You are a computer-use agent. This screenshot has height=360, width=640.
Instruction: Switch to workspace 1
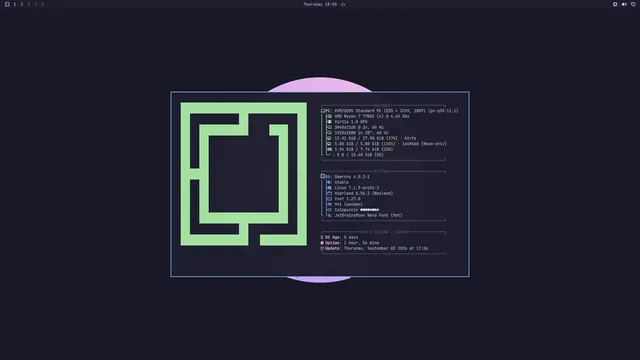[15, 4]
